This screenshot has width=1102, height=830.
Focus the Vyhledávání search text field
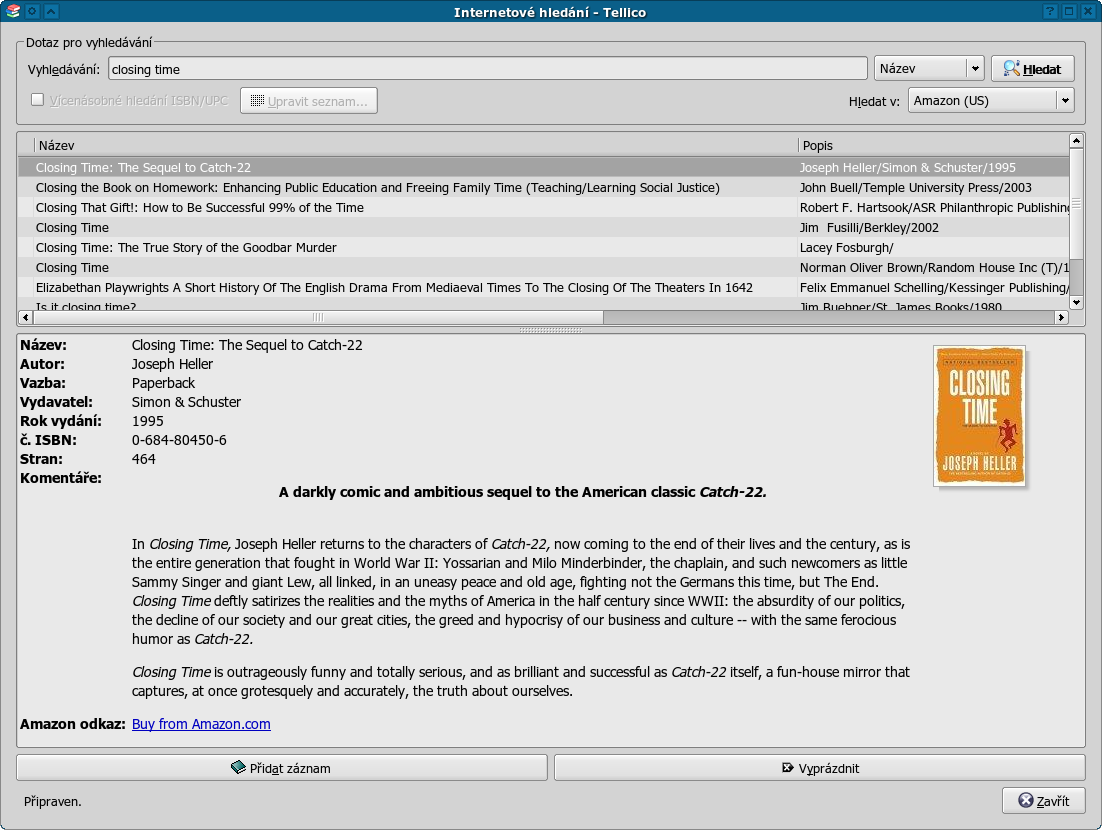(x=488, y=69)
